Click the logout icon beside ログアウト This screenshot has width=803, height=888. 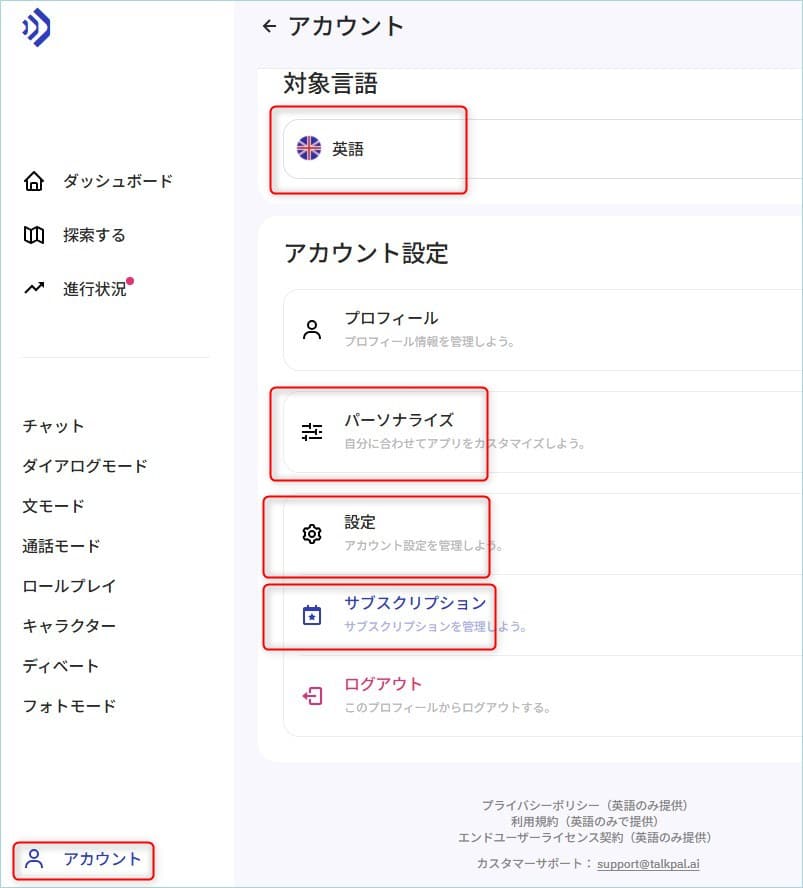click(312, 695)
